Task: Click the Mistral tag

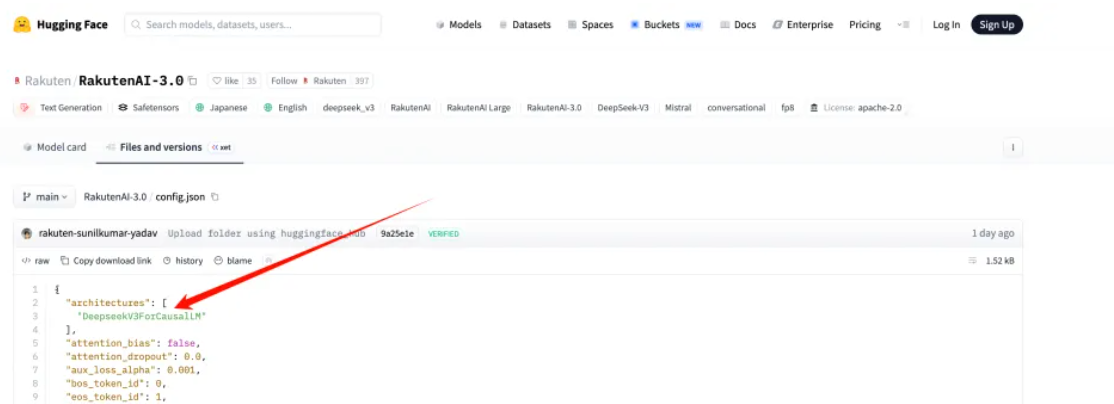Action: 678,108
